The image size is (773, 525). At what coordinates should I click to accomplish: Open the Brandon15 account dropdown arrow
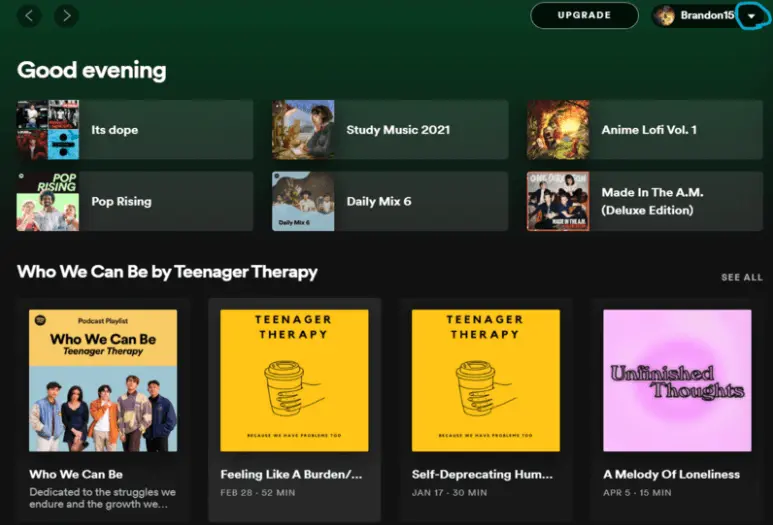pos(751,16)
